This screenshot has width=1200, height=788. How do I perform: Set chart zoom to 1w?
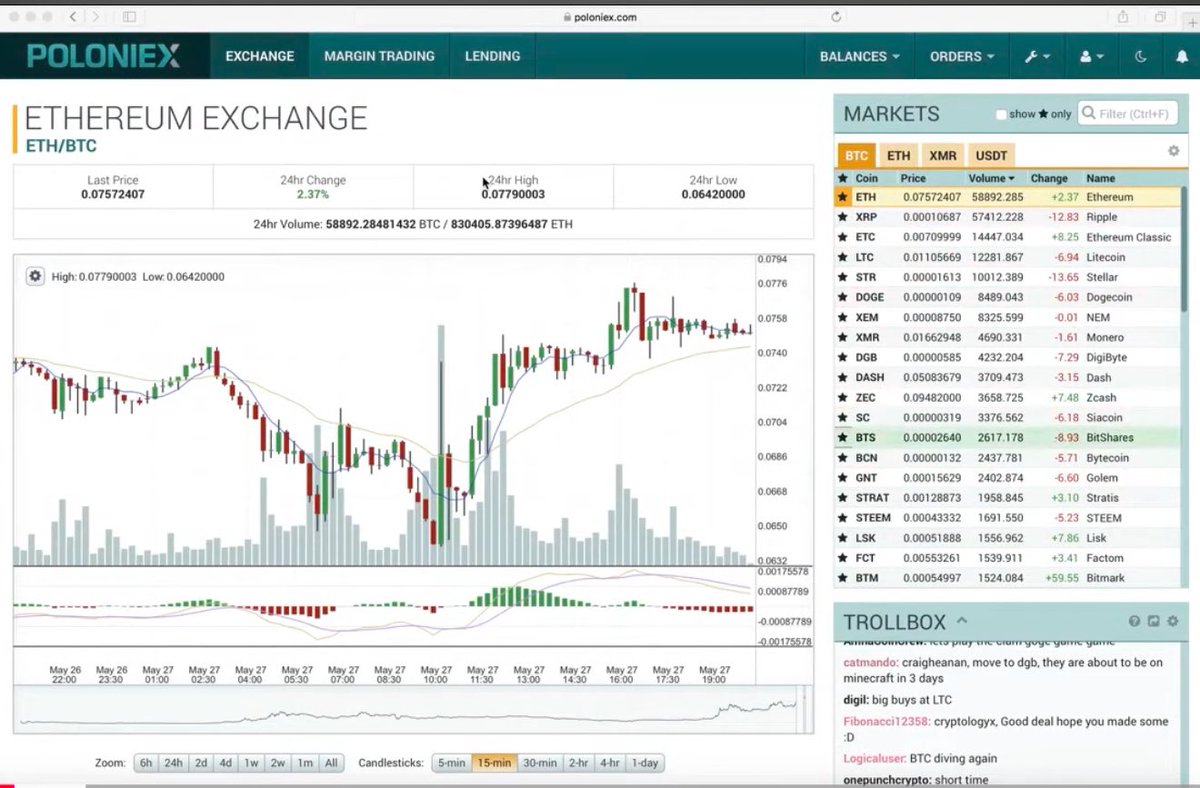[251, 763]
